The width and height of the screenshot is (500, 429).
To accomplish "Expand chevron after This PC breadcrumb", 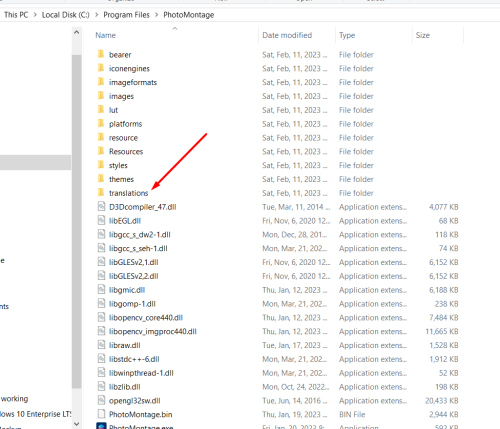I will click(x=35, y=15).
